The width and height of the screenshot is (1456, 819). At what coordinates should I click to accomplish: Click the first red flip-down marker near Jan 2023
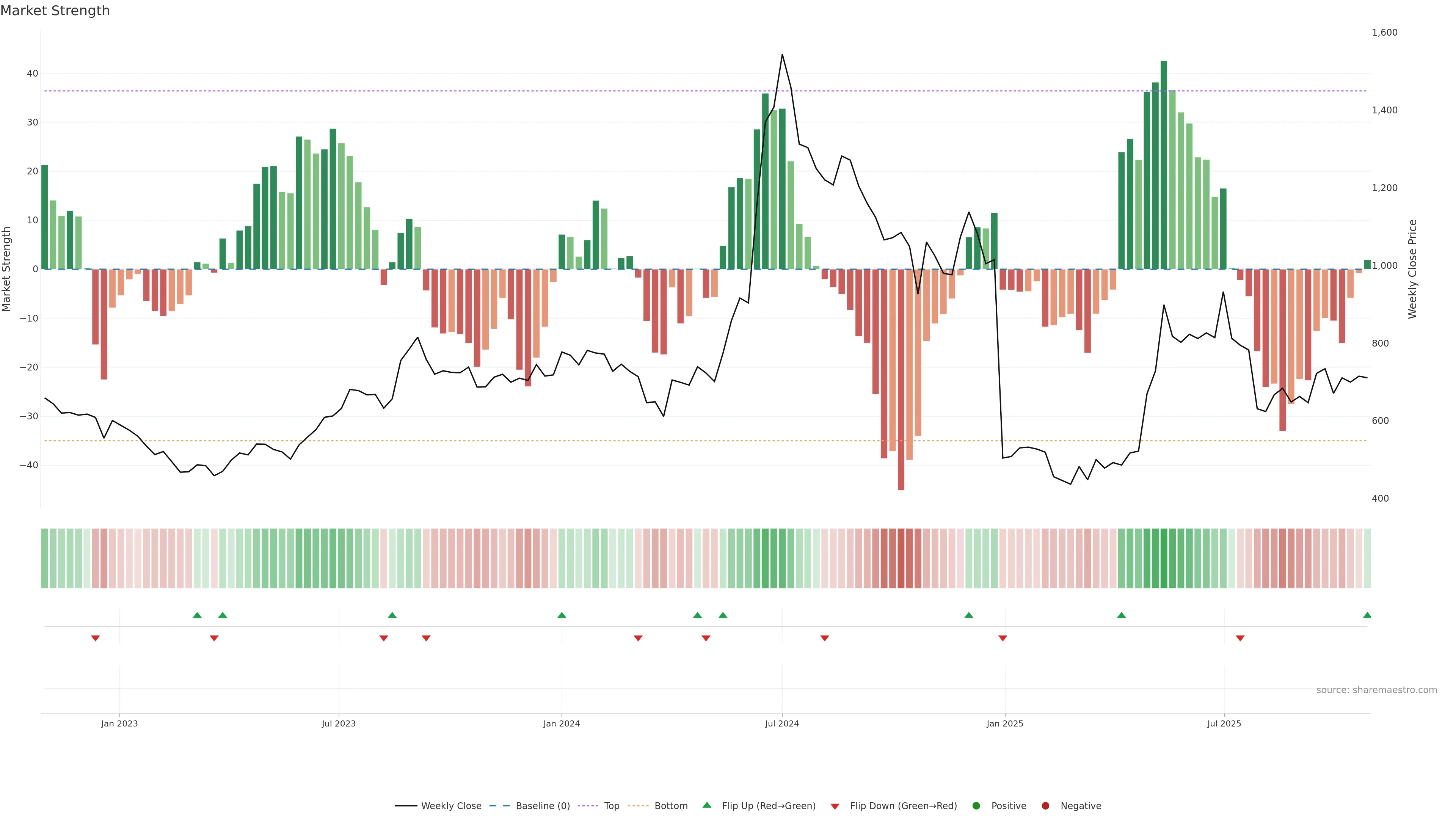tap(96, 638)
